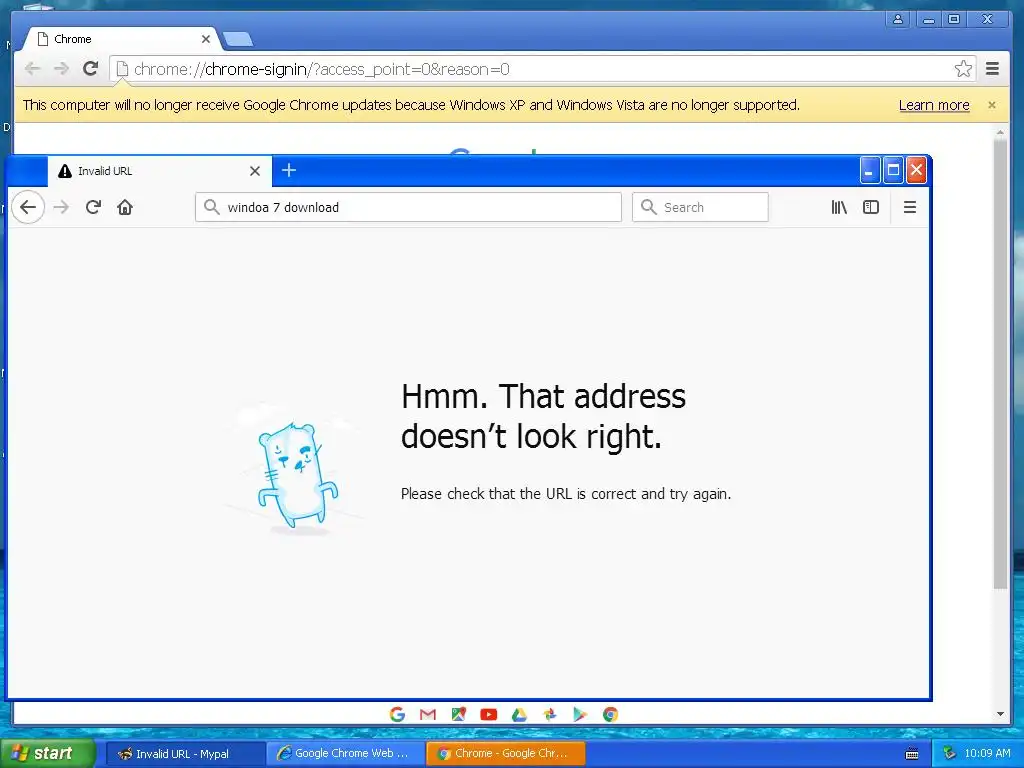Open the Windows start menu
This screenshot has width=1024, height=768.
pos(48,753)
